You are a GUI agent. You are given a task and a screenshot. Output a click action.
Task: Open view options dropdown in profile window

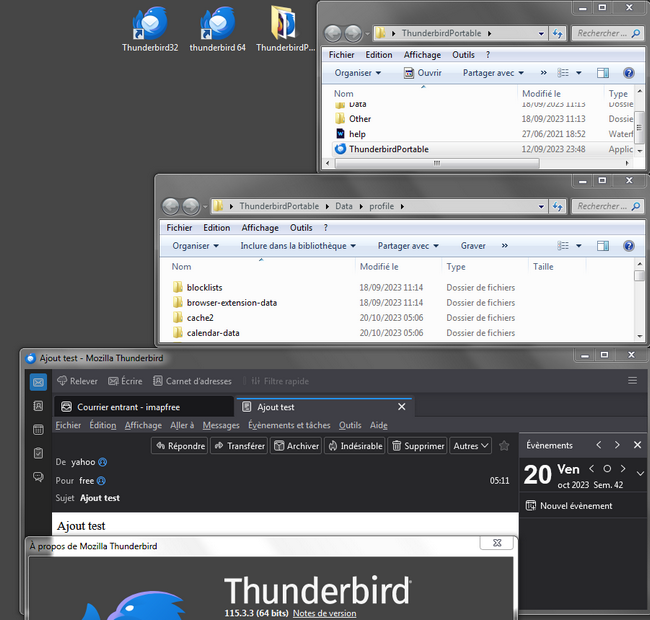(579, 246)
